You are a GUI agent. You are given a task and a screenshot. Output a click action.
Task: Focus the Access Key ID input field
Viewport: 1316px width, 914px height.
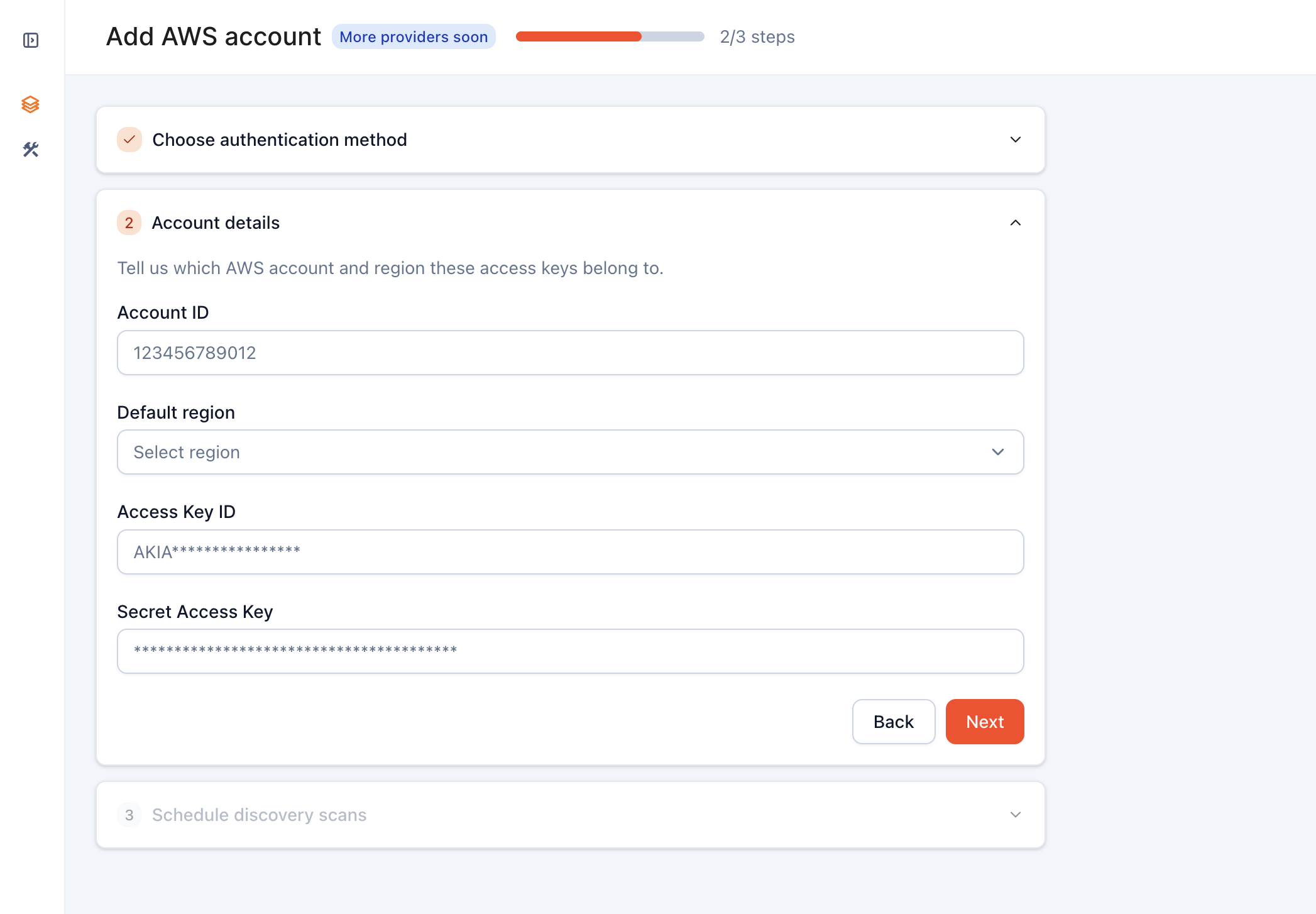click(x=571, y=552)
